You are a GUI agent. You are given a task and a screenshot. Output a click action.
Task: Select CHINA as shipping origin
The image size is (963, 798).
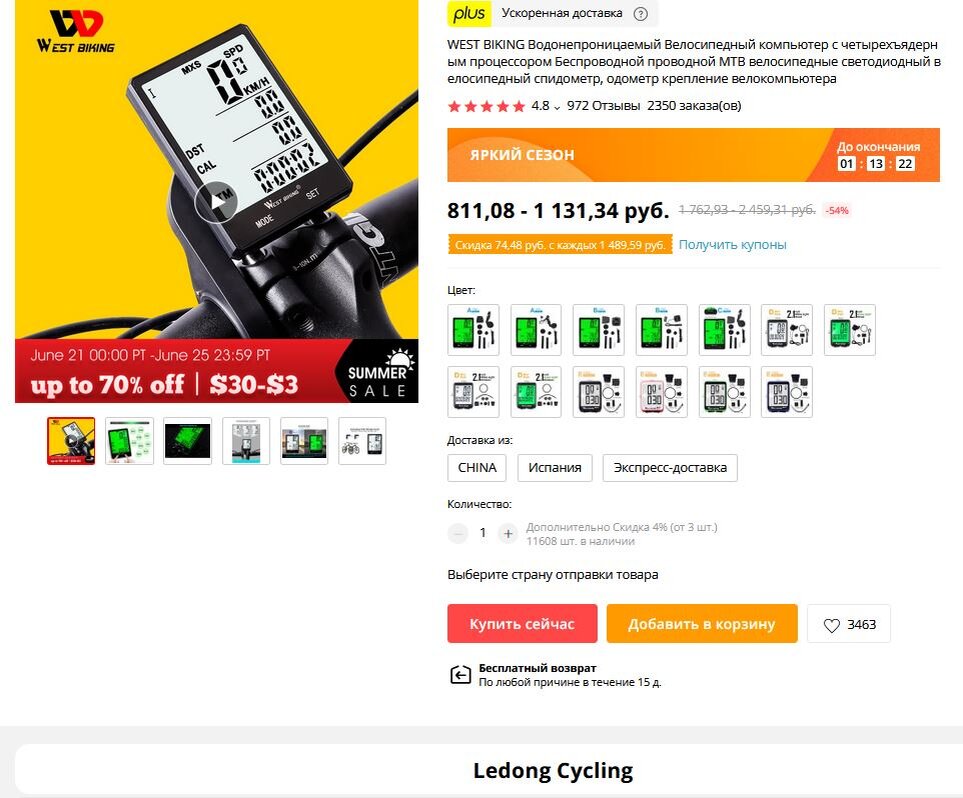point(477,467)
